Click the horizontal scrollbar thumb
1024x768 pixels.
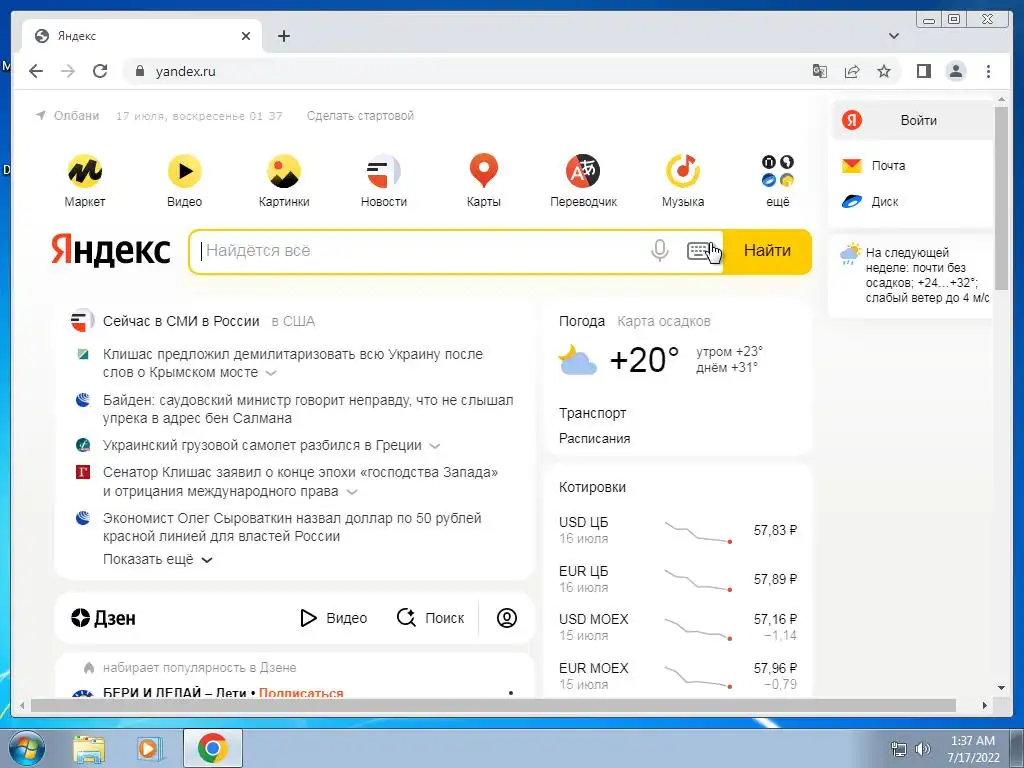[493, 705]
